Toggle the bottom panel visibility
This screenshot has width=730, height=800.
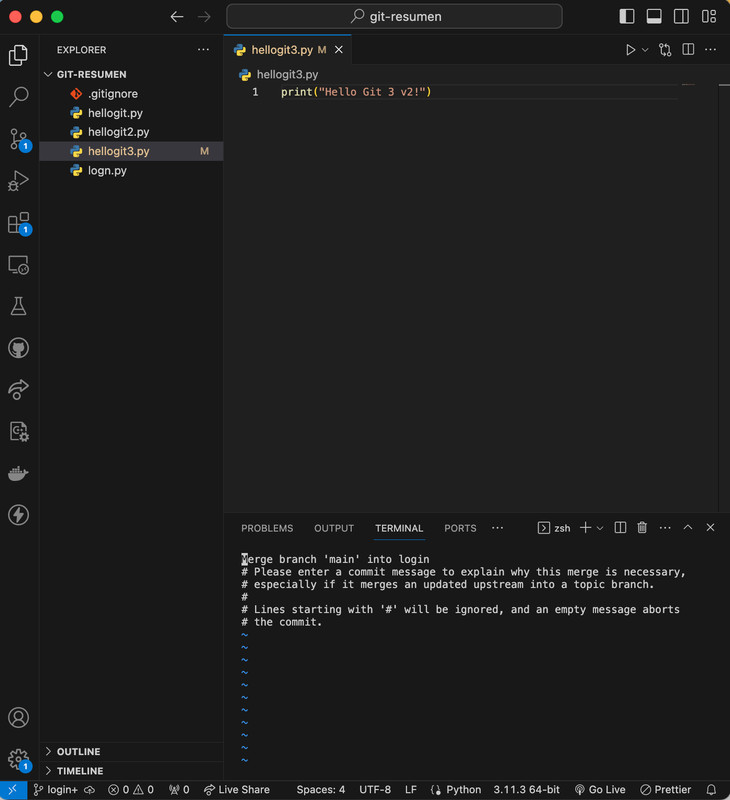(654, 16)
